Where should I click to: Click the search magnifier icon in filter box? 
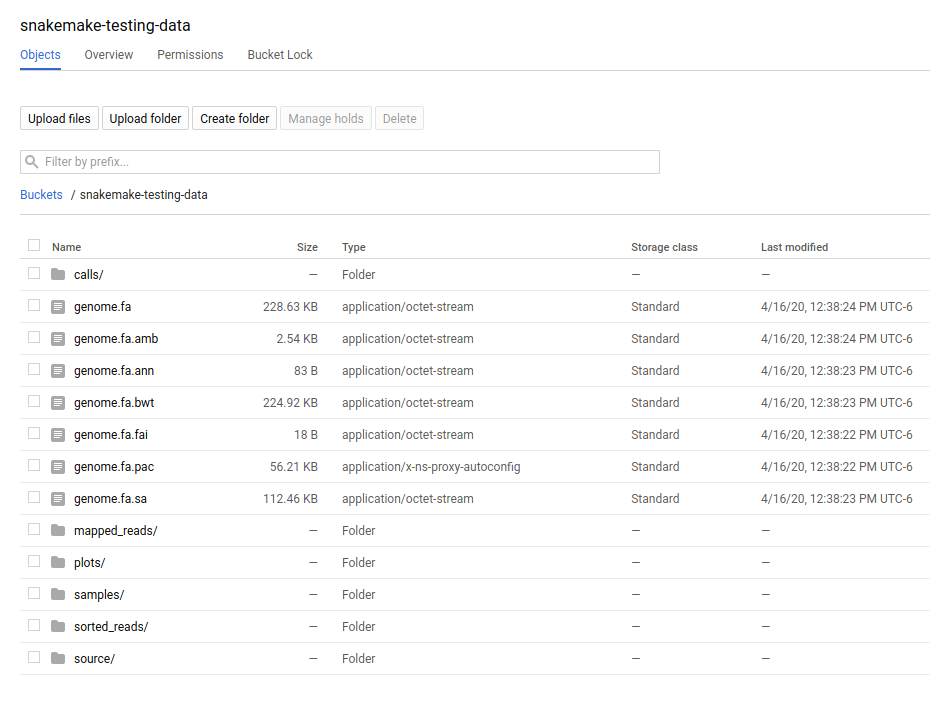[32, 162]
